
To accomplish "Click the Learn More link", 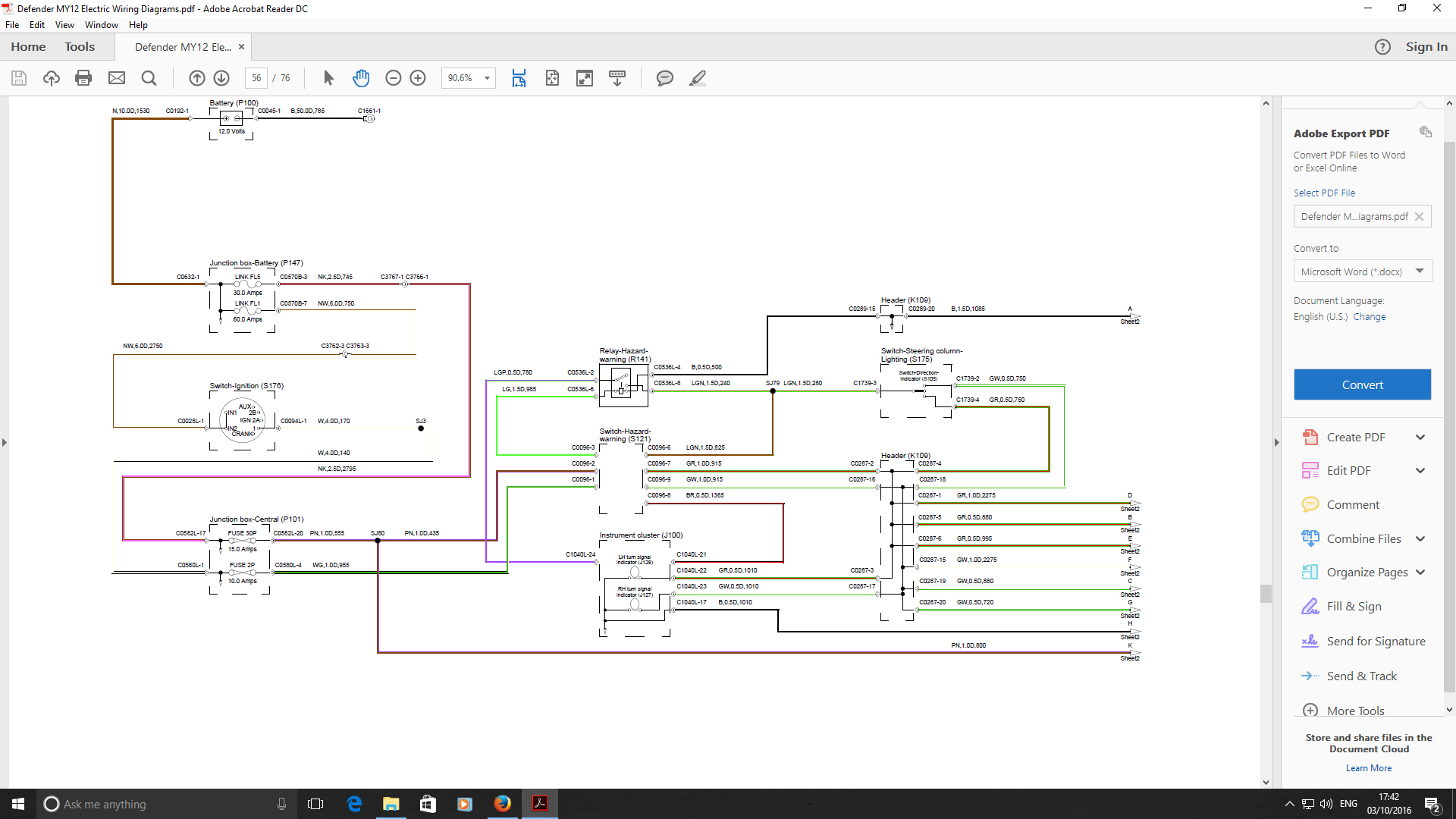I will click(x=1369, y=768).
